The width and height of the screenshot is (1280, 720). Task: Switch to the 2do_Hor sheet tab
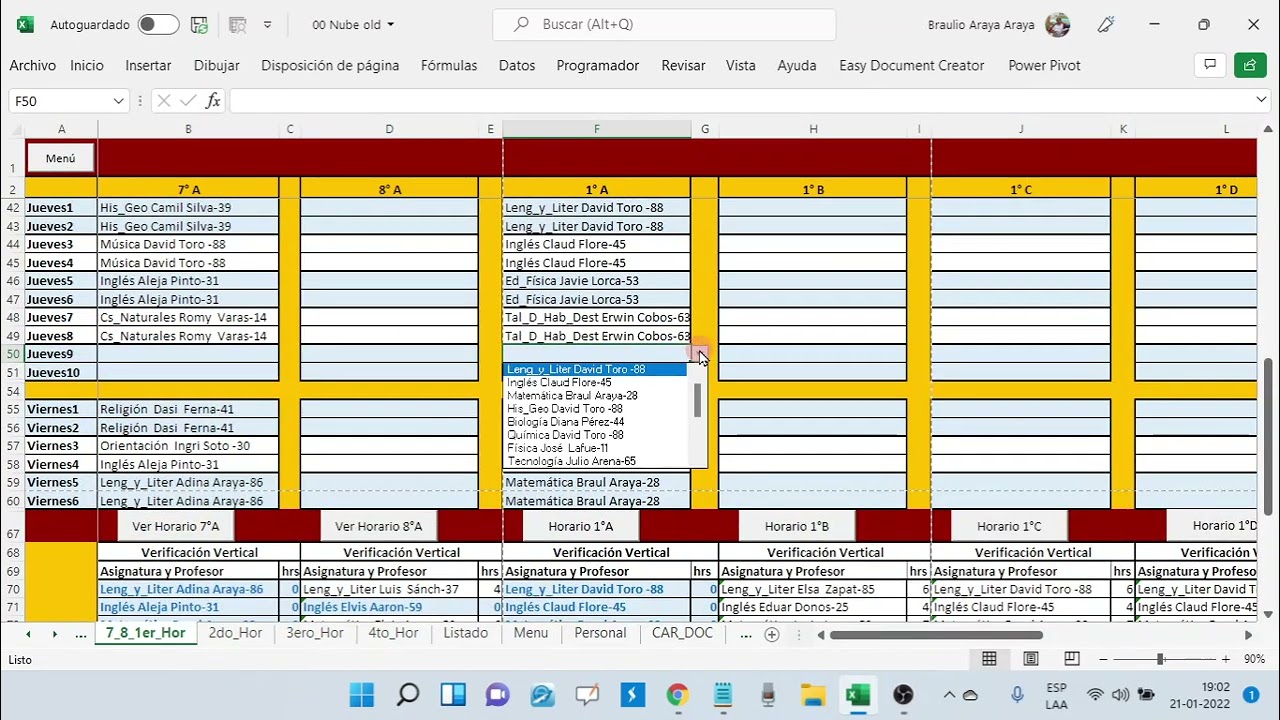click(235, 633)
